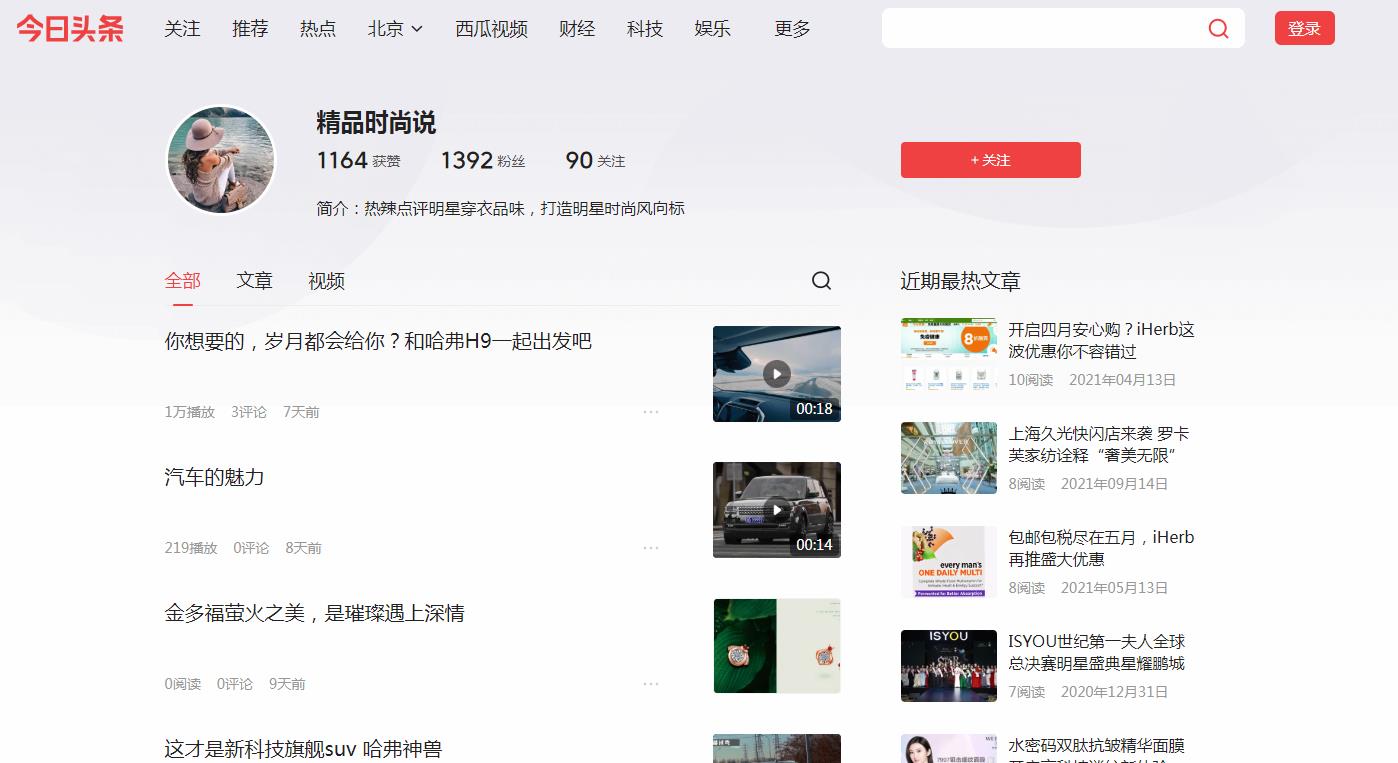1398x763 pixels.
Task: Open the 金多福 green leaf thumbnail
Action: point(777,646)
